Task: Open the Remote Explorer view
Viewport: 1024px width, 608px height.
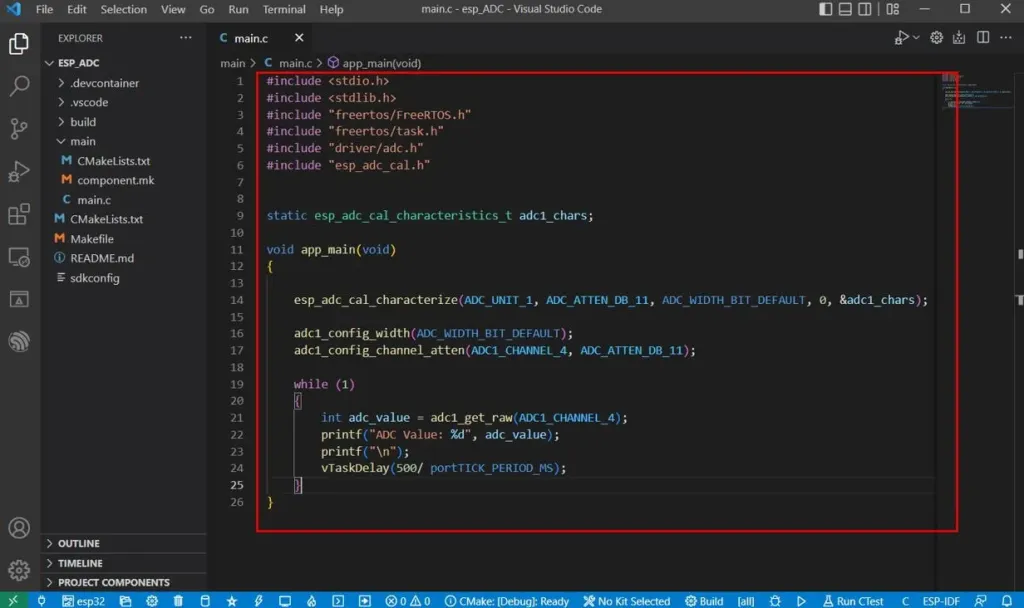Action: (x=19, y=257)
